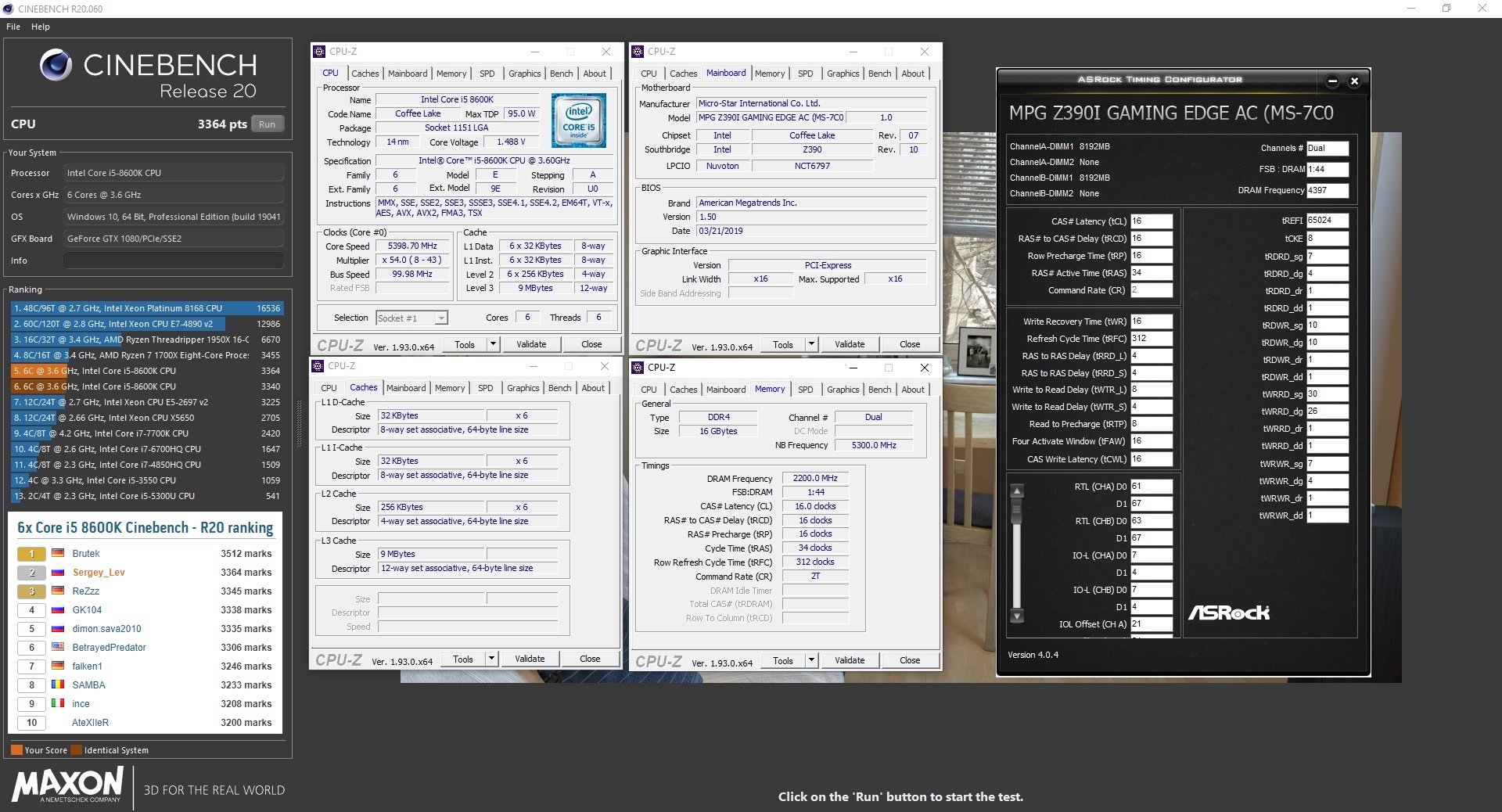Open SPD tab in CPU-Z mainboard window
1502x812 pixels.
[x=805, y=74]
